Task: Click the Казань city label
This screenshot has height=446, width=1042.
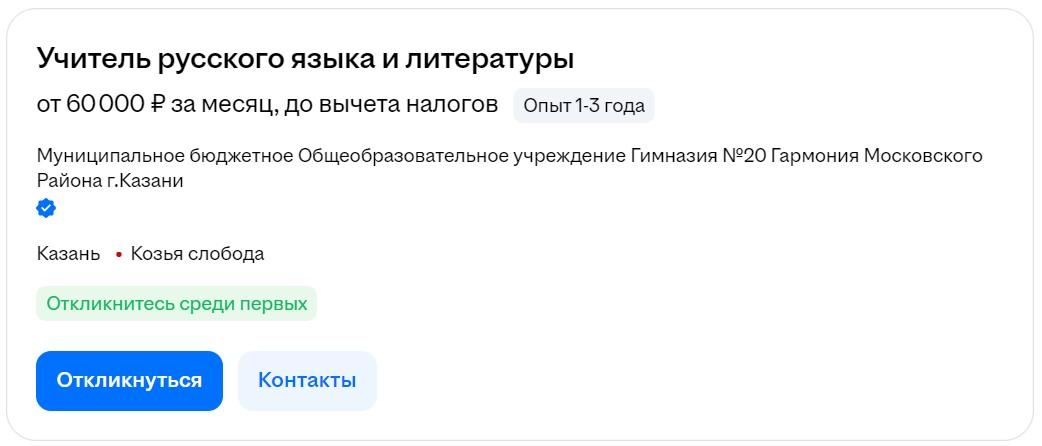Action: pos(68,254)
